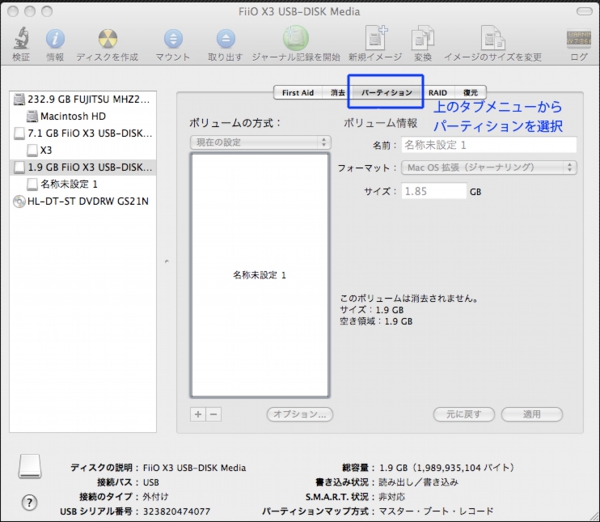Viewport: 600px width, 522px height.
Task: Open the Info (情報) toolbar icon
Action: tap(55, 39)
